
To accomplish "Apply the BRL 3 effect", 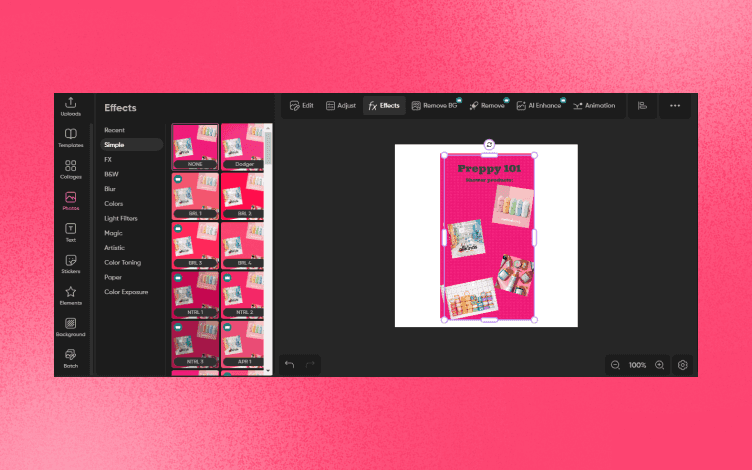I will coord(195,246).
